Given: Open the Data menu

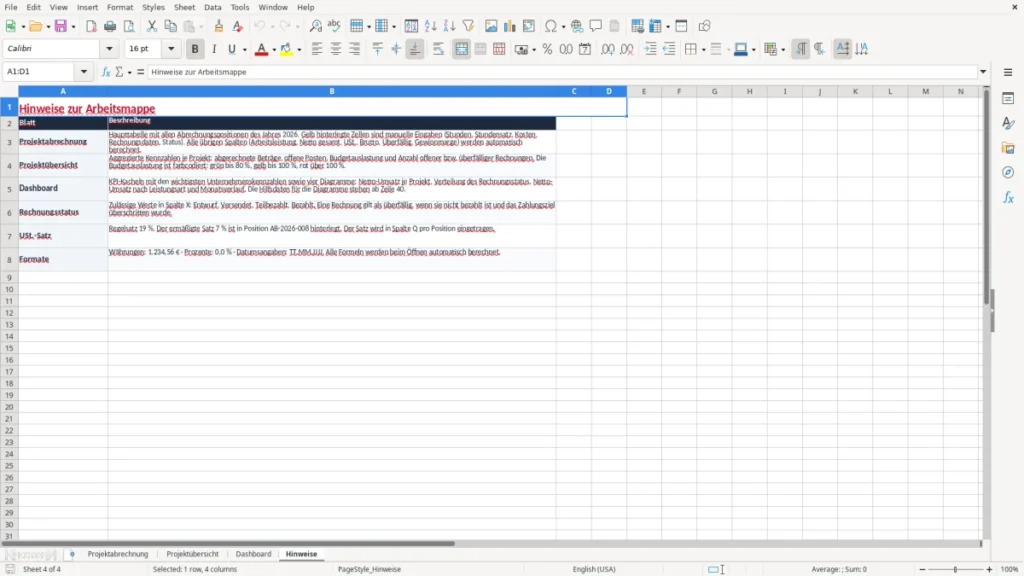Looking at the screenshot, I should 212,7.
